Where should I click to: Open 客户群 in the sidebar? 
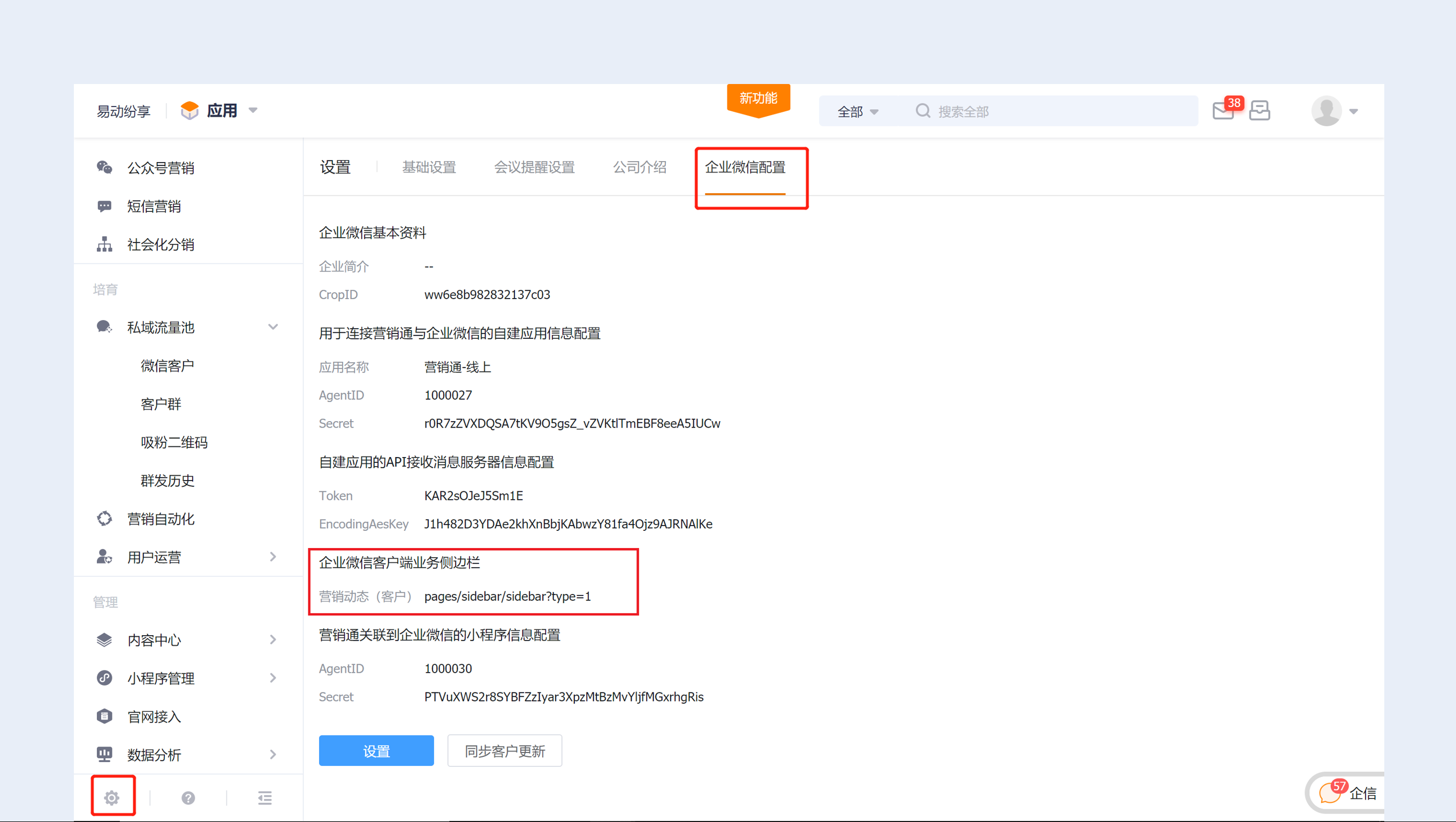click(161, 404)
